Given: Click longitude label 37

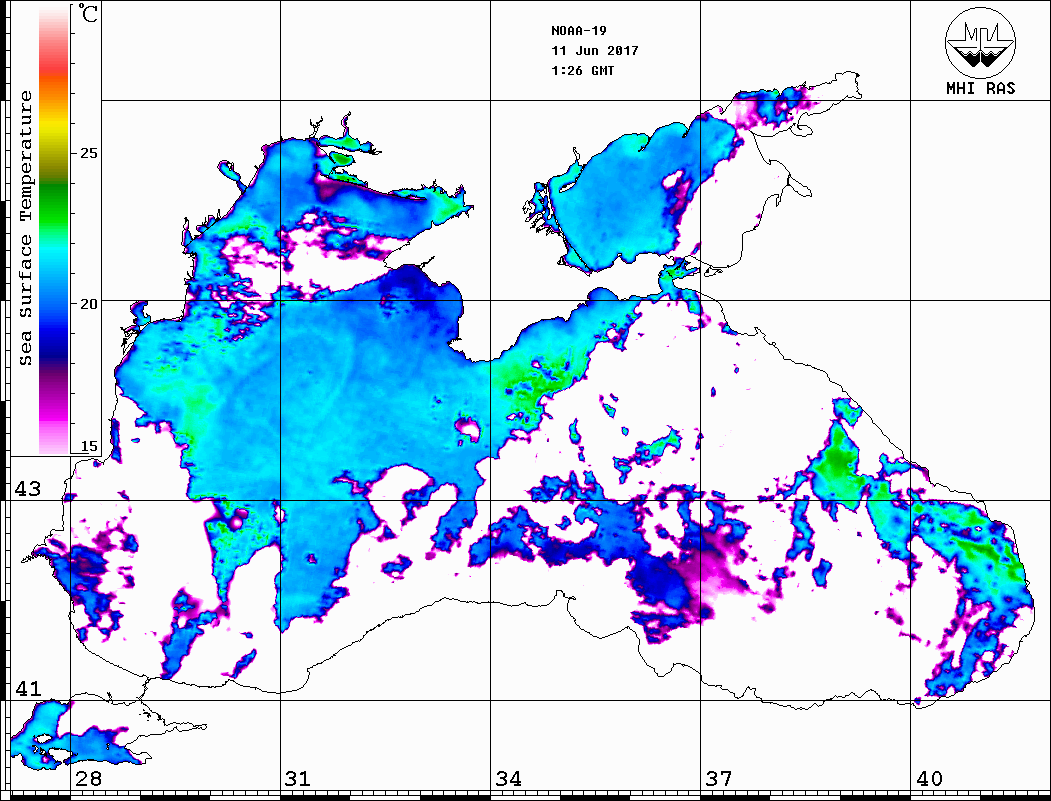Looking at the screenshot, I should 719,779.
